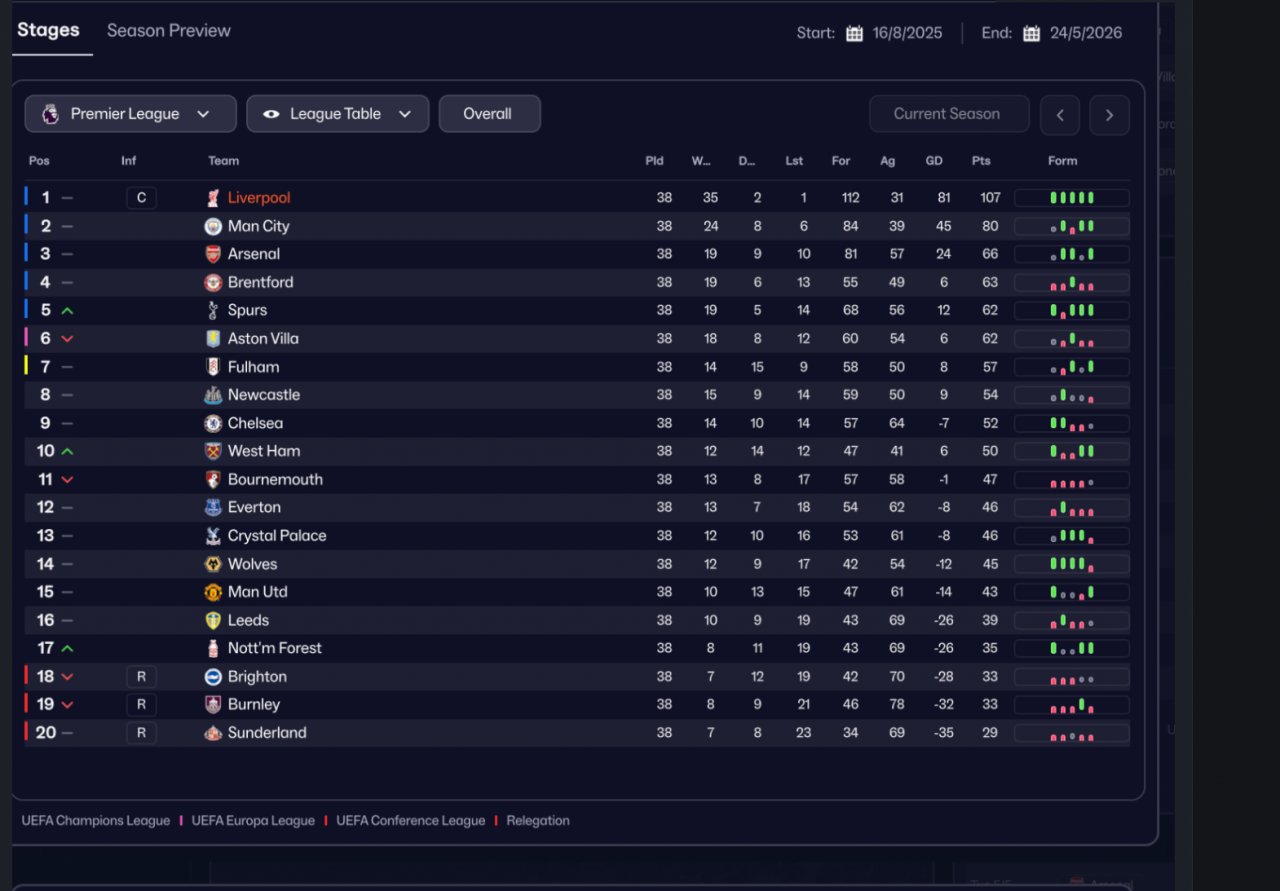Viewport: 1280px width, 891px height.
Task: Click the End date calendar icon
Action: (1031, 33)
